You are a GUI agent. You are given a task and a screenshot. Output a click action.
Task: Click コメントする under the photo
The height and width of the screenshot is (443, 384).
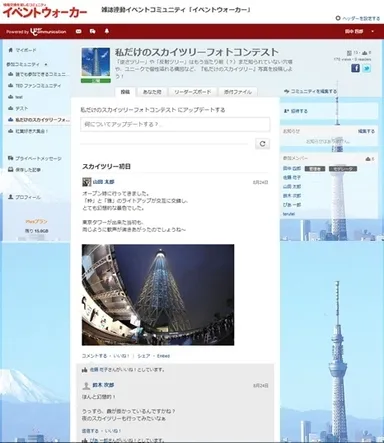(x=95, y=356)
